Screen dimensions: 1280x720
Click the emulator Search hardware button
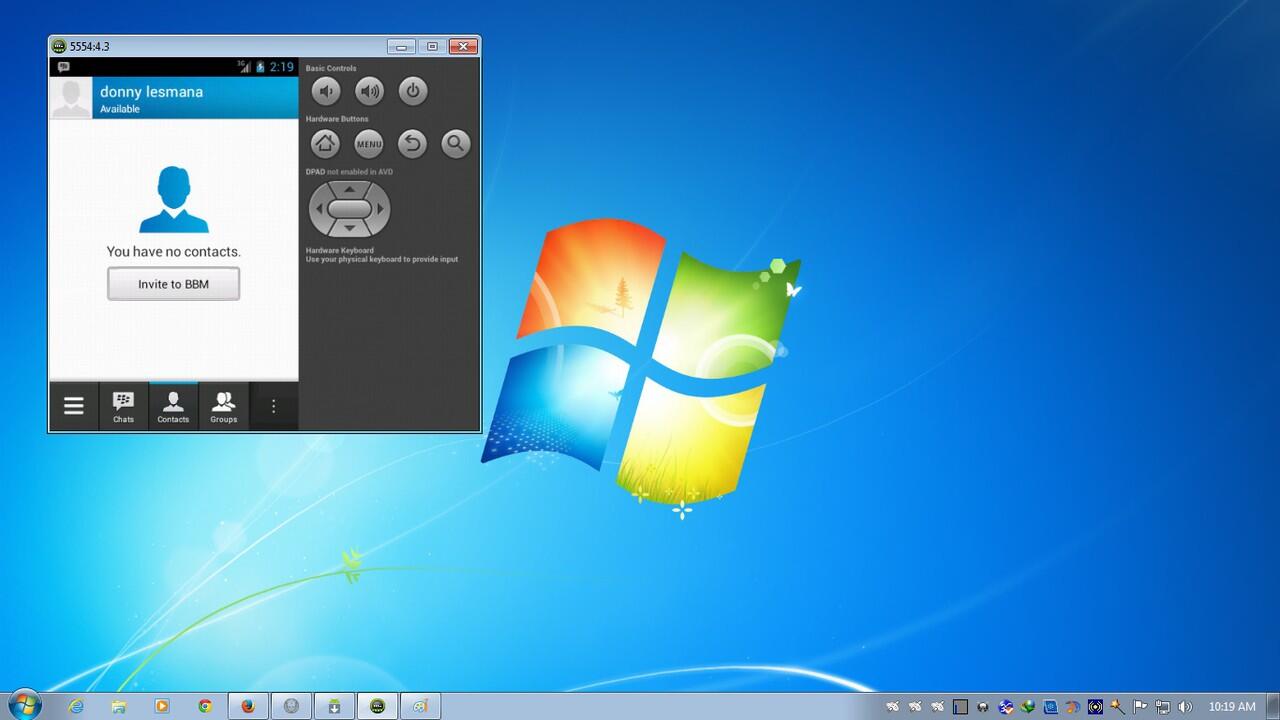point(455,144)
